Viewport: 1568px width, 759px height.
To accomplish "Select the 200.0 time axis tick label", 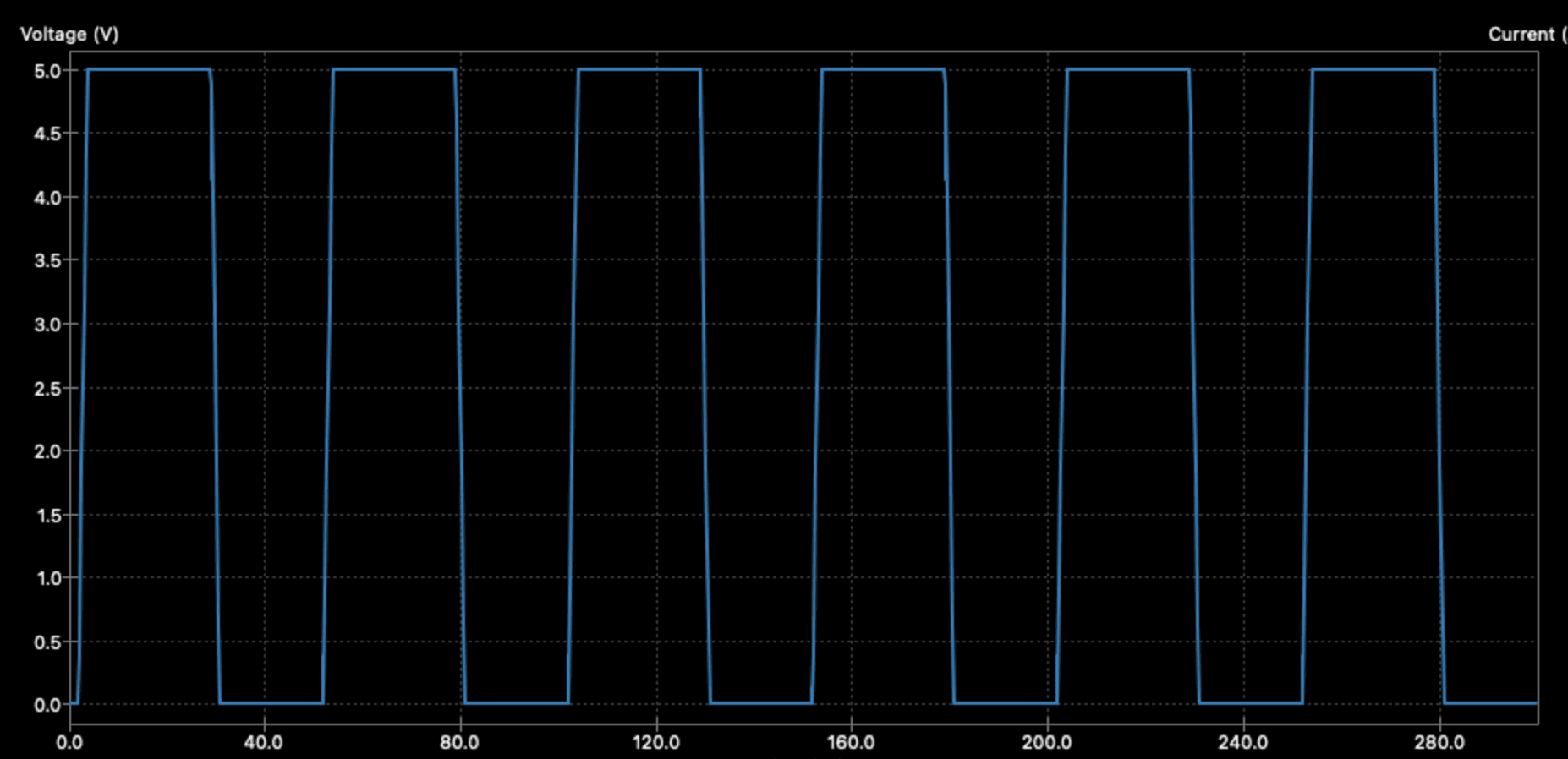I will tap(1046, 743).
